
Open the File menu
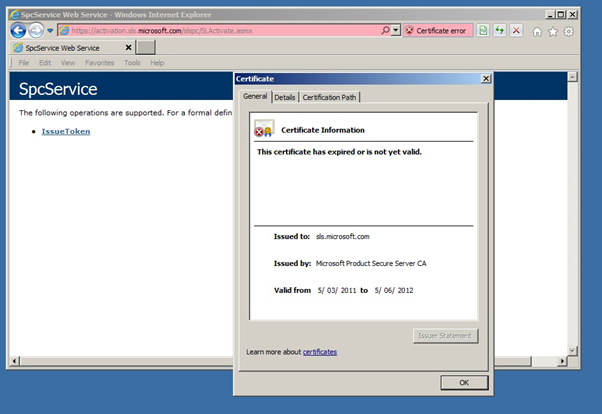coord(24,63)
